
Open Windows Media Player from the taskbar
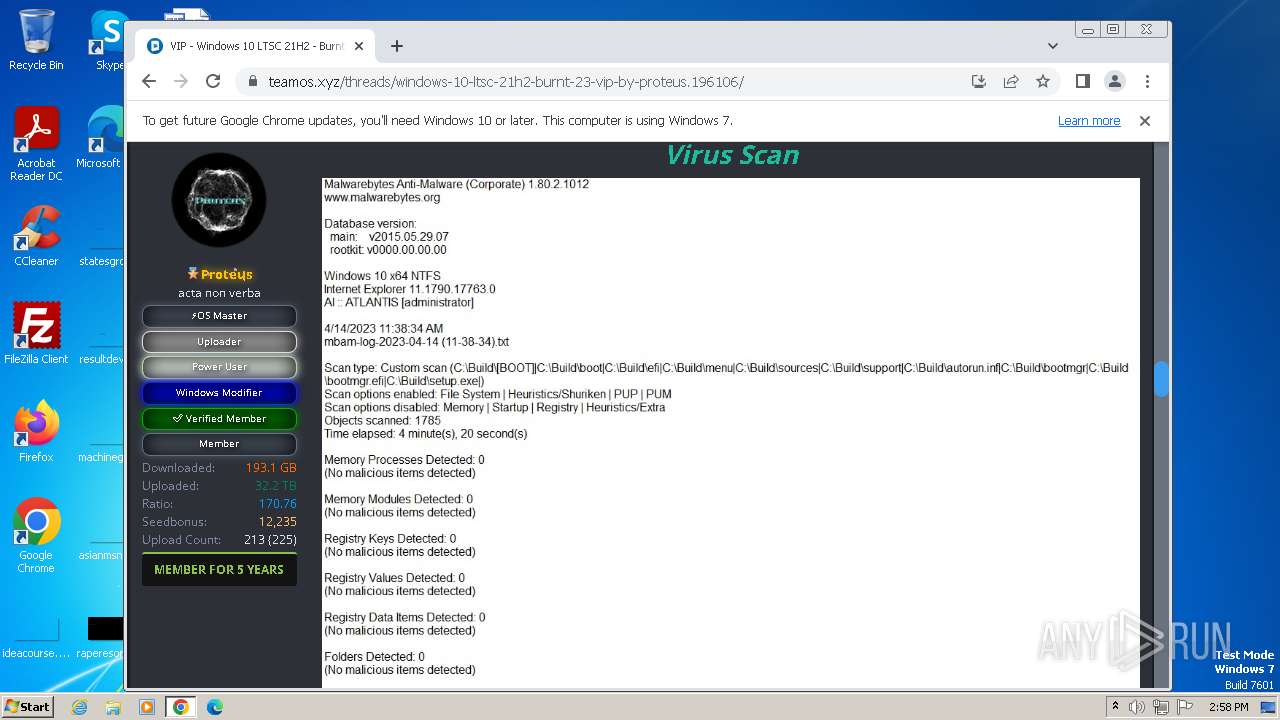[147, 707]
